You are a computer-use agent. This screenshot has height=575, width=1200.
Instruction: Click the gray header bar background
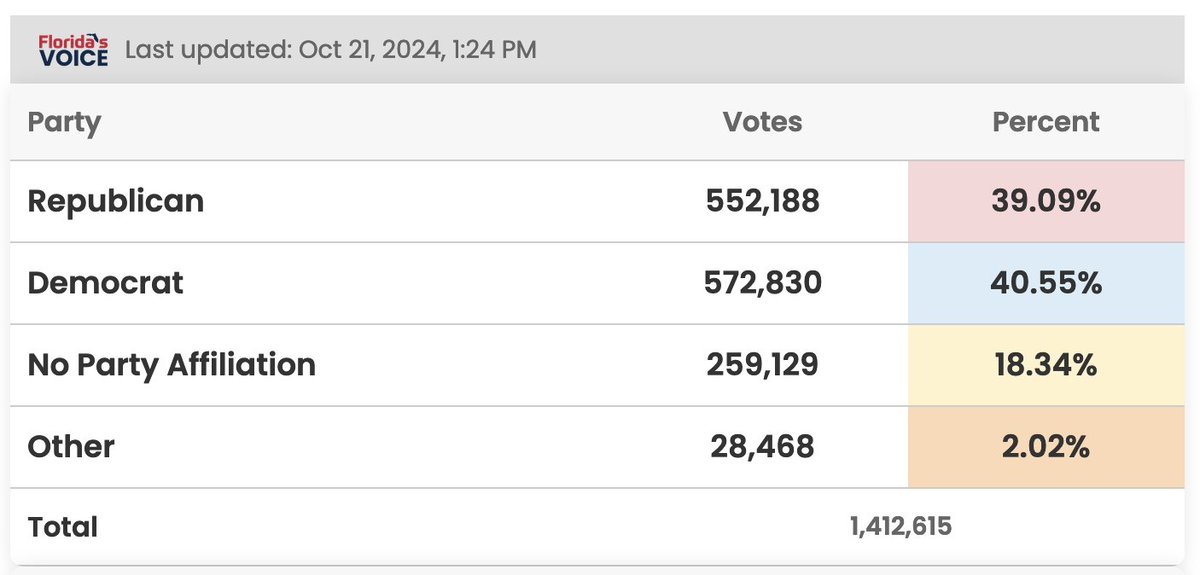(598, 49)
